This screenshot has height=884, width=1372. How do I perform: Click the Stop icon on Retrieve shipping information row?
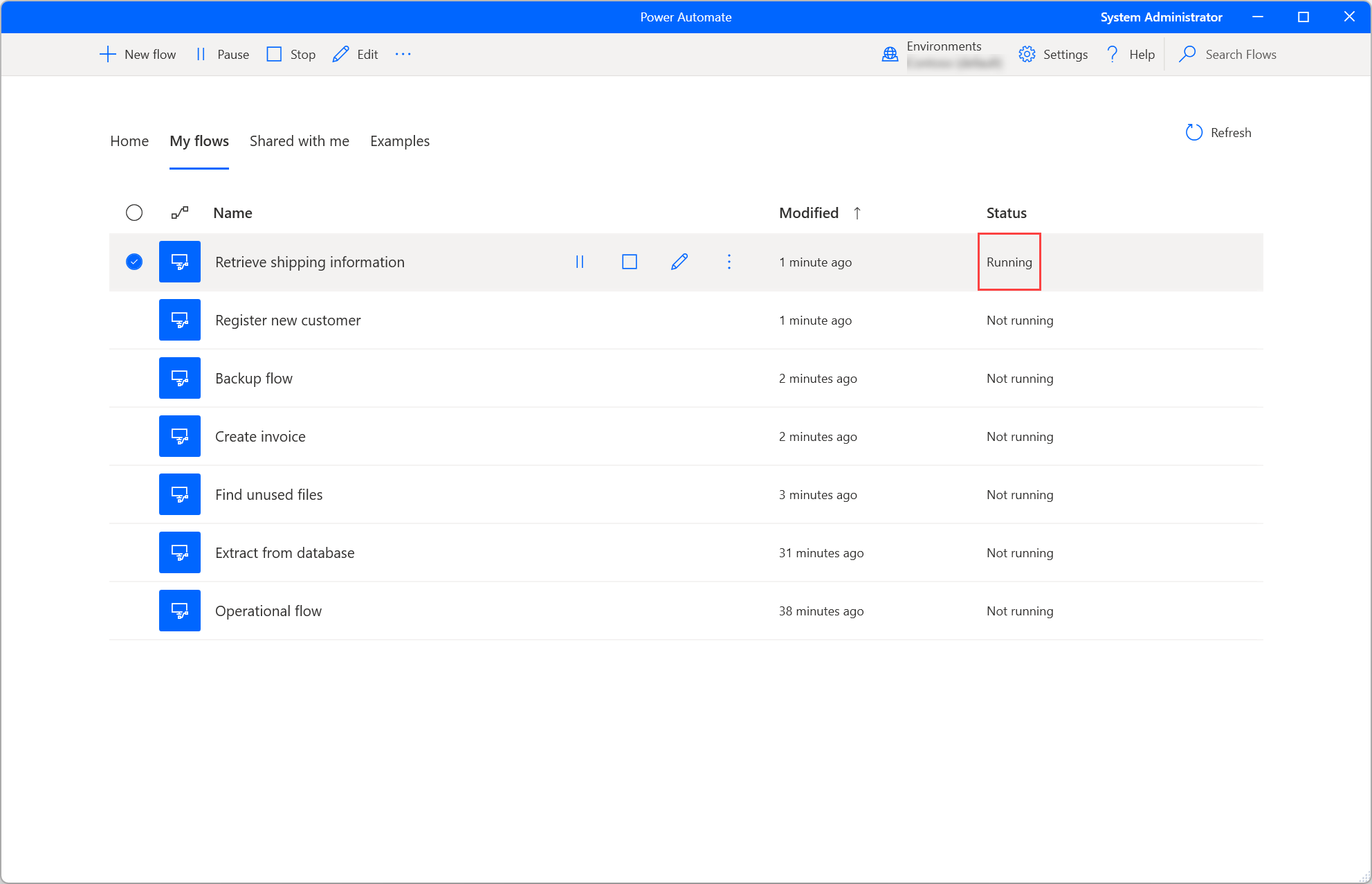click(629, 261)
